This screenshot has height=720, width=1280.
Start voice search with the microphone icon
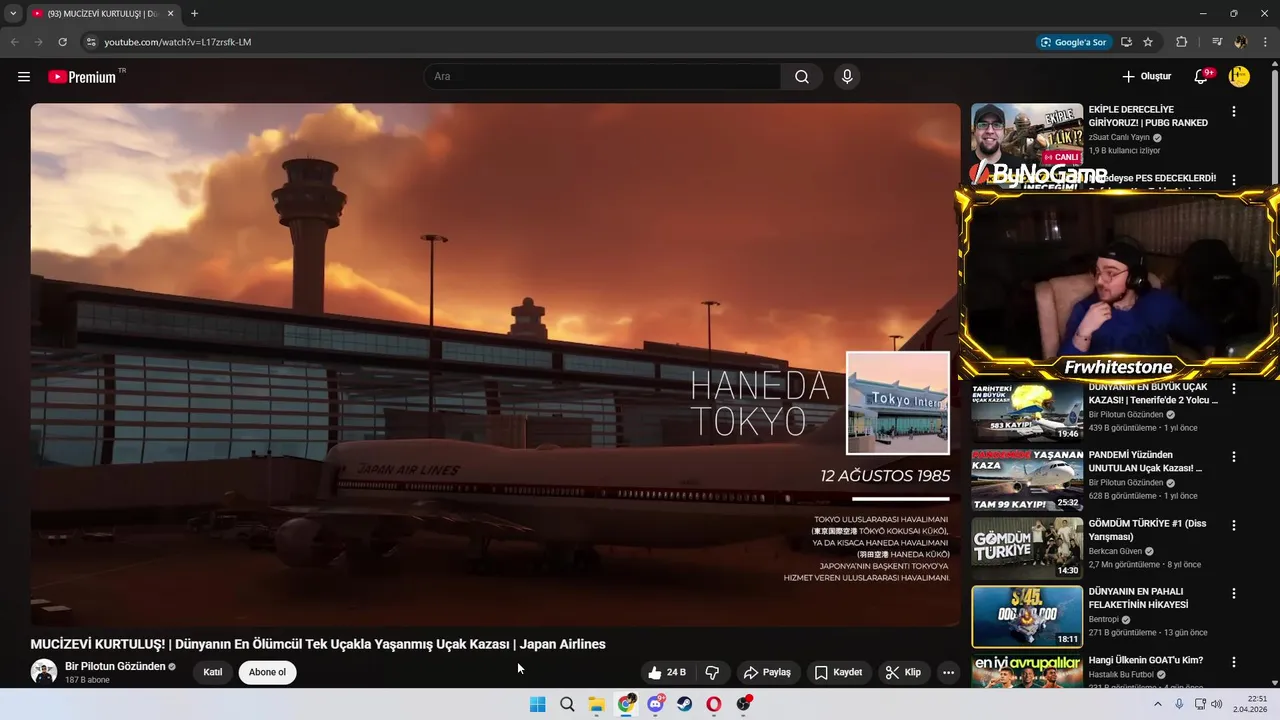tap(847, 77)
